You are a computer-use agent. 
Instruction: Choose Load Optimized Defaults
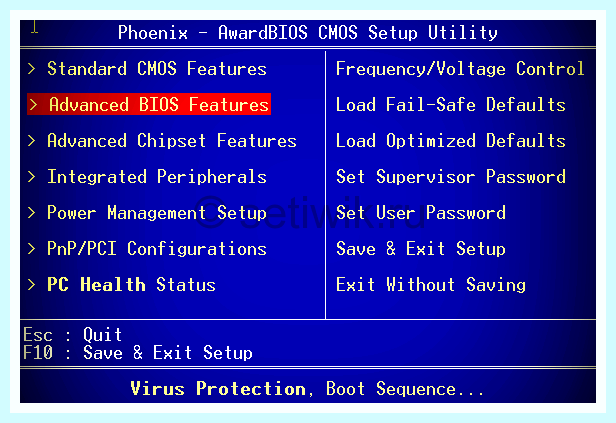[x=451, y=141]
